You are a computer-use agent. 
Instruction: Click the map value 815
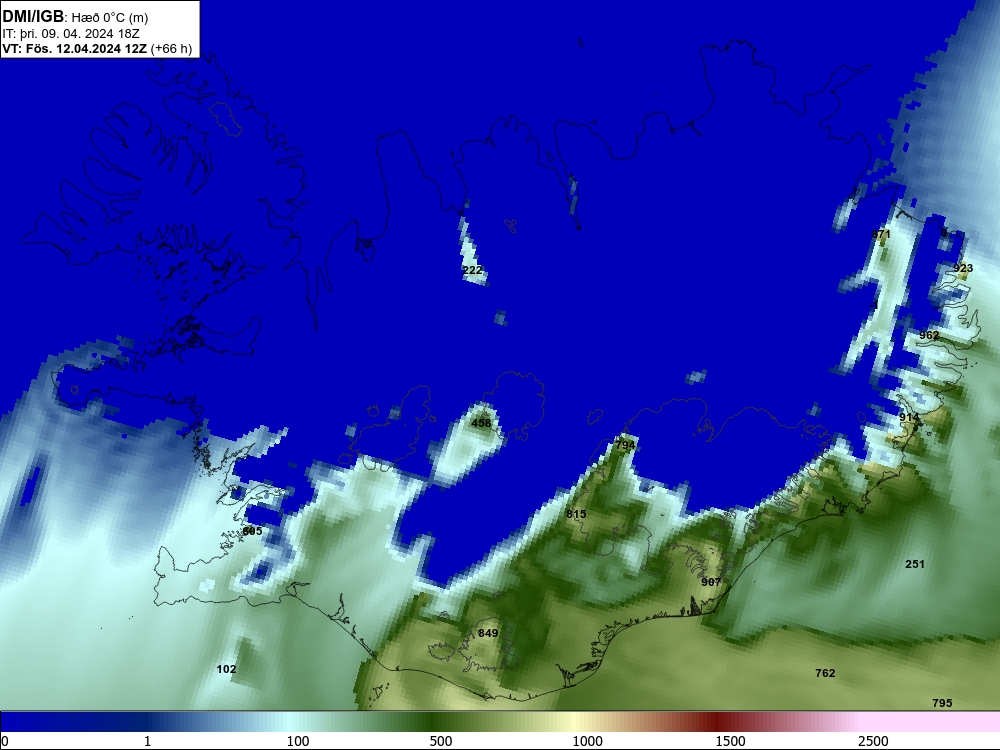point(576,514)
